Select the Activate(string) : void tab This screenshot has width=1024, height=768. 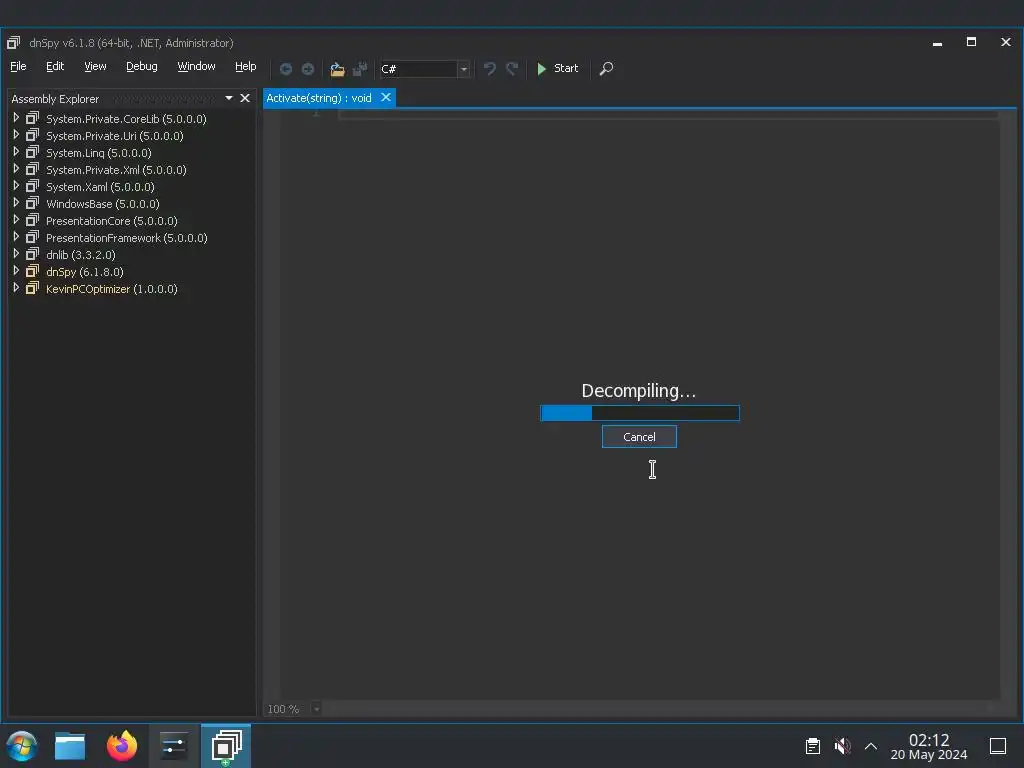point(319,98)
